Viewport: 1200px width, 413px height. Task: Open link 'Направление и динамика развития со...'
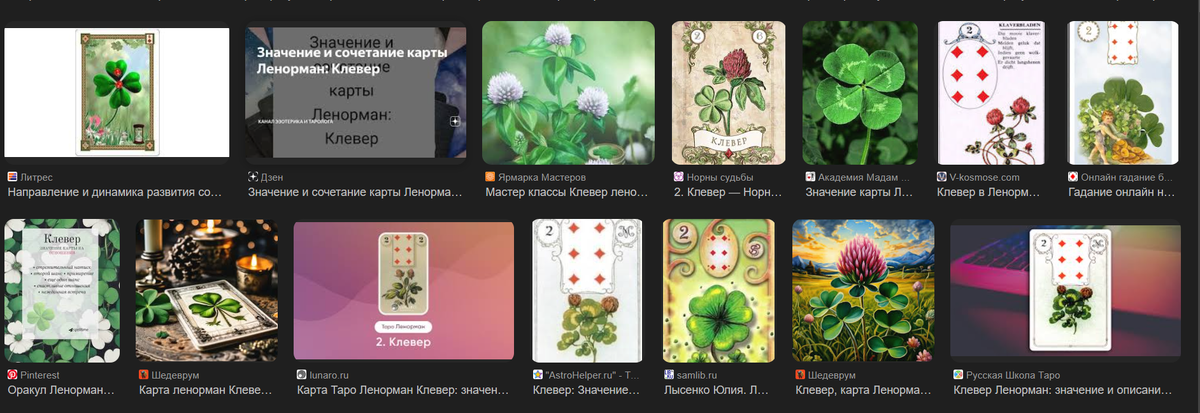coord(115,191)
